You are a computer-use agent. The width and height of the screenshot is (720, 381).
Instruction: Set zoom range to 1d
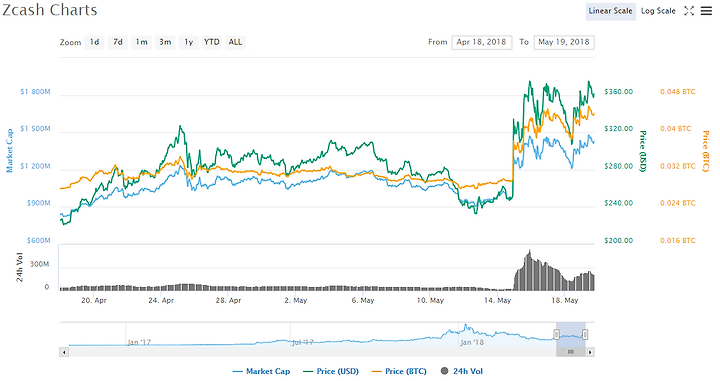[94, 42]
